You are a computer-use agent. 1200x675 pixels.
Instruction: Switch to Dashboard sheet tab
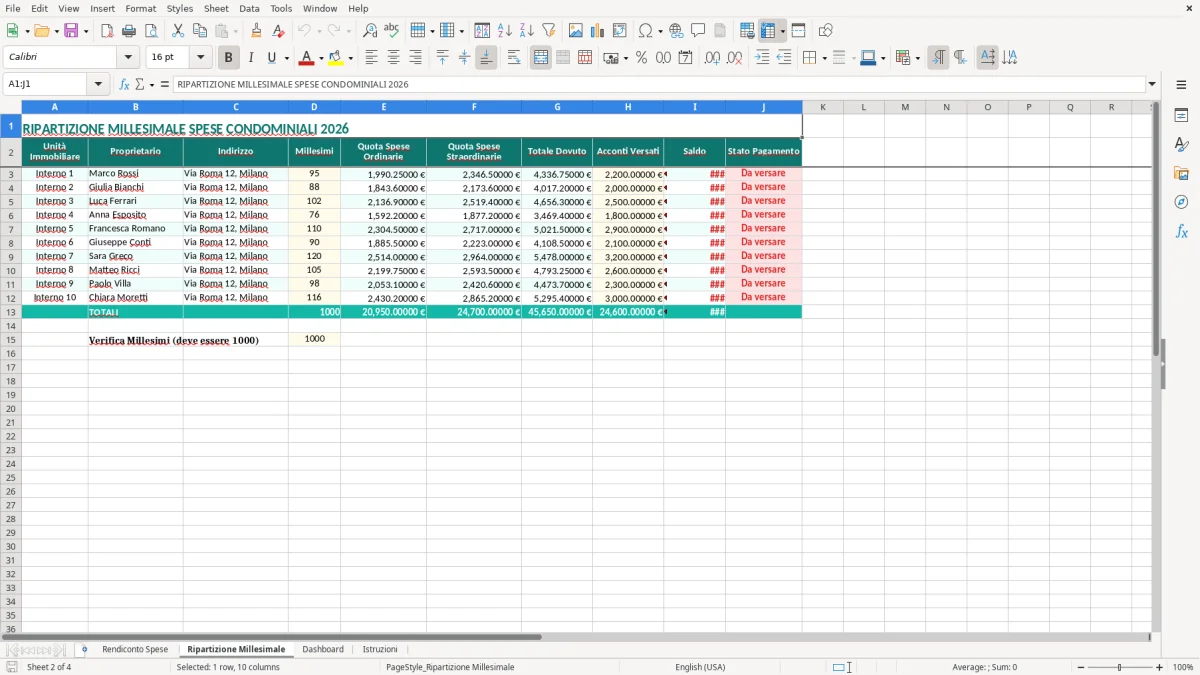[x=323, y=649]
